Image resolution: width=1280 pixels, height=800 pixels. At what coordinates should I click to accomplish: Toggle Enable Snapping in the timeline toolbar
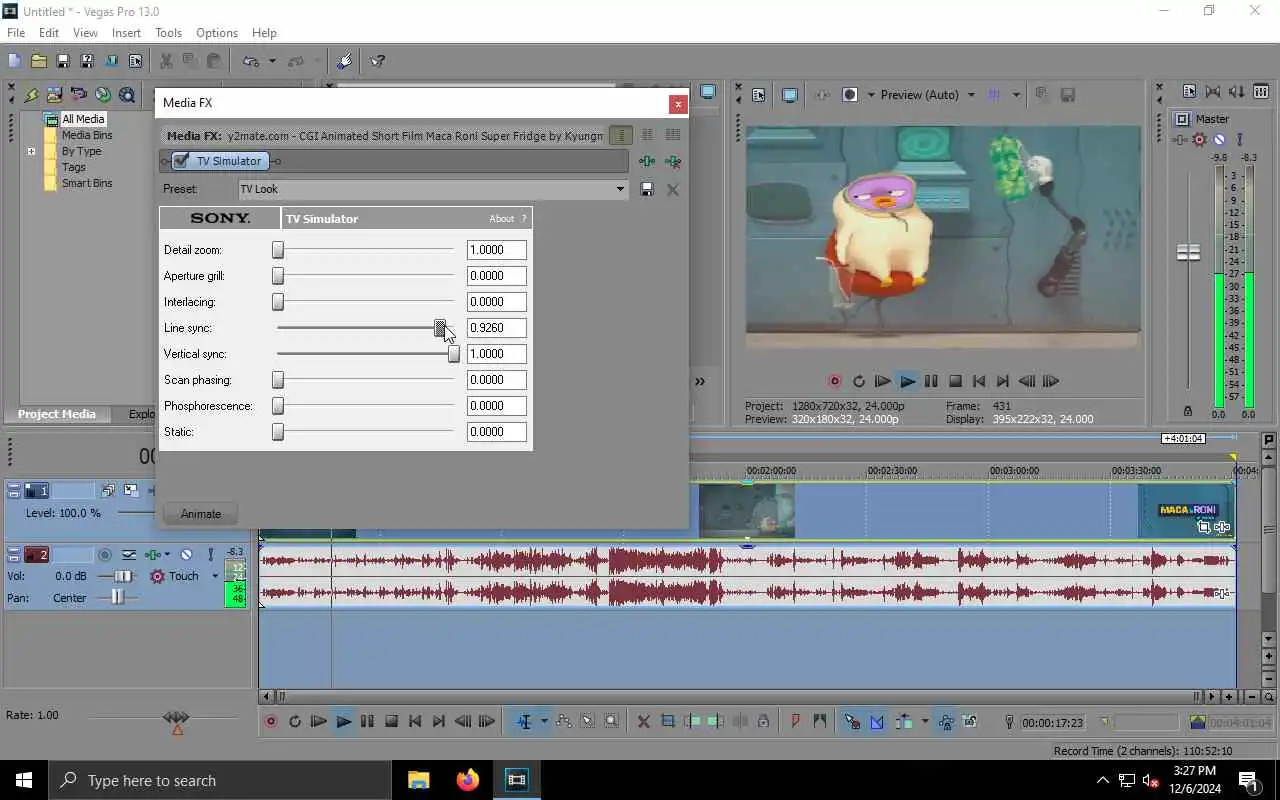point(852,721)
